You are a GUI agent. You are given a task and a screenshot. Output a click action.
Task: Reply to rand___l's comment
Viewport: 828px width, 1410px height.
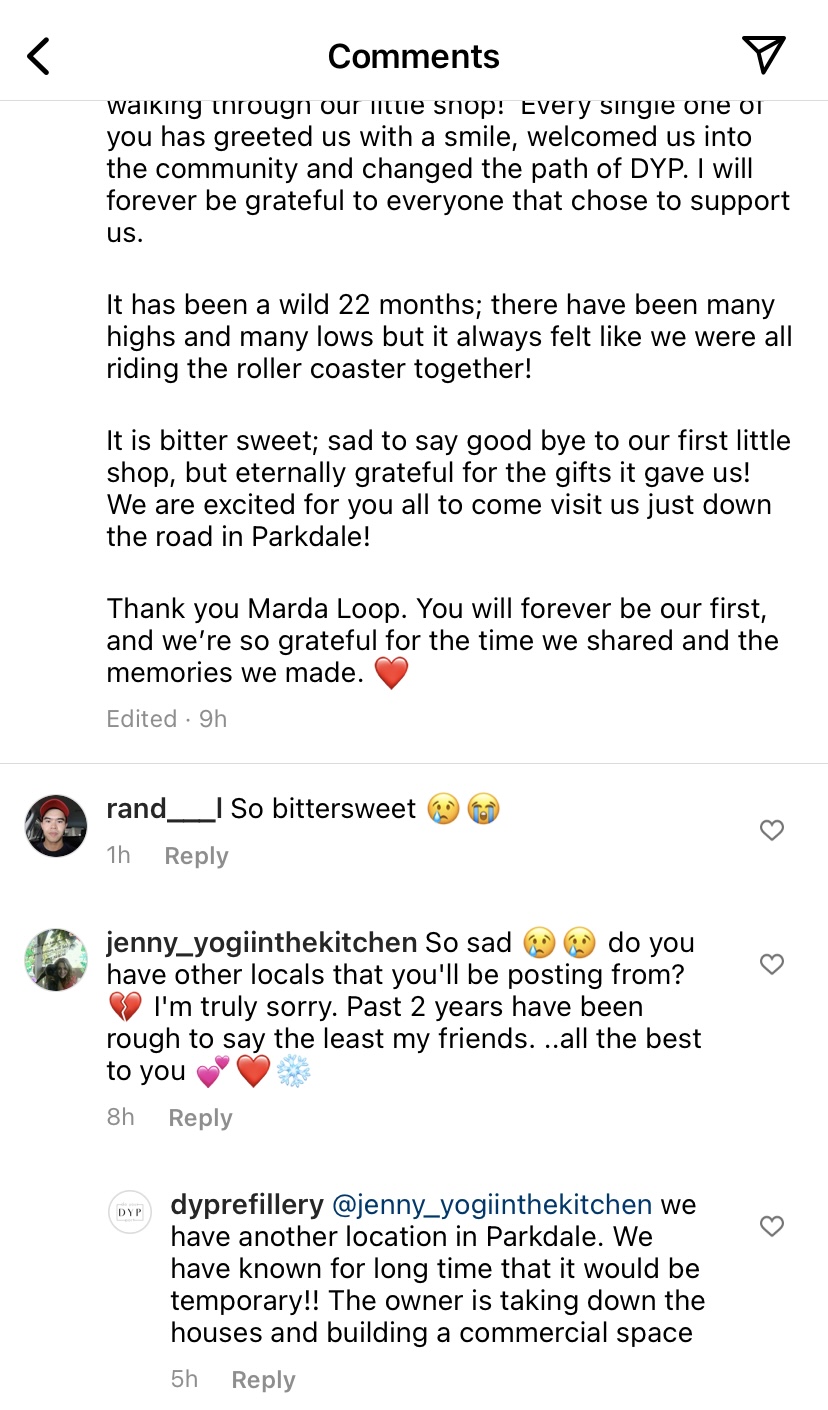[196, 856]
